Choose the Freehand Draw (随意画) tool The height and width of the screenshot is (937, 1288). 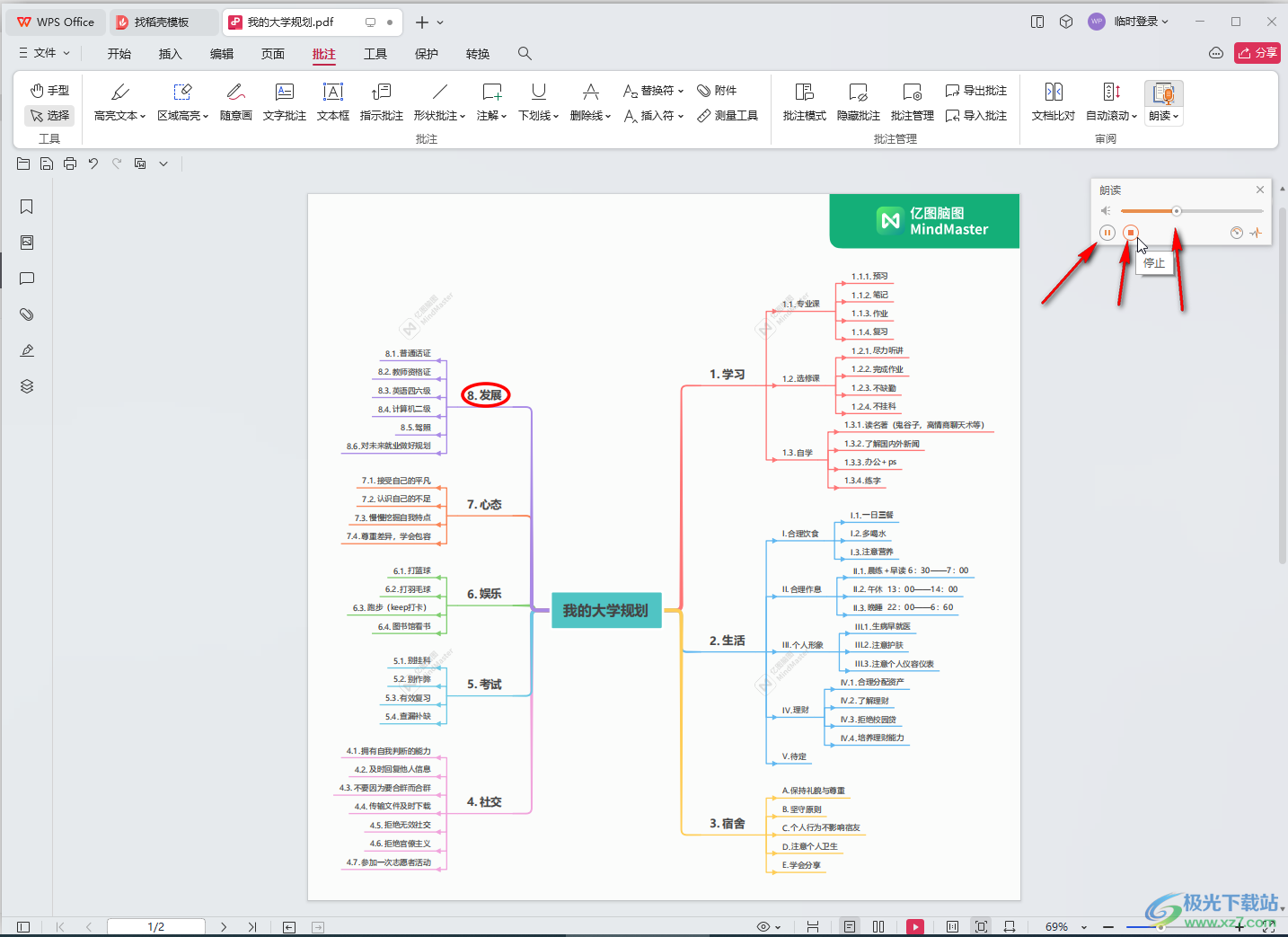point(235,102)
